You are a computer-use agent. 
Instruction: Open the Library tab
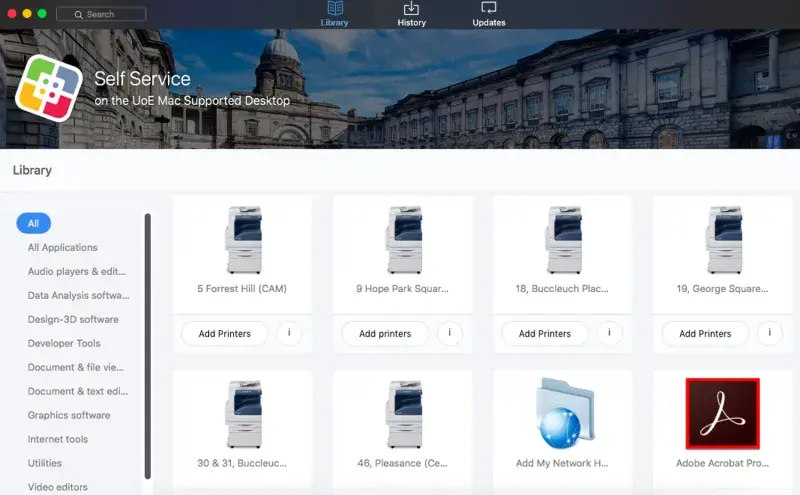pyautogui.click(x=334, y=14)
